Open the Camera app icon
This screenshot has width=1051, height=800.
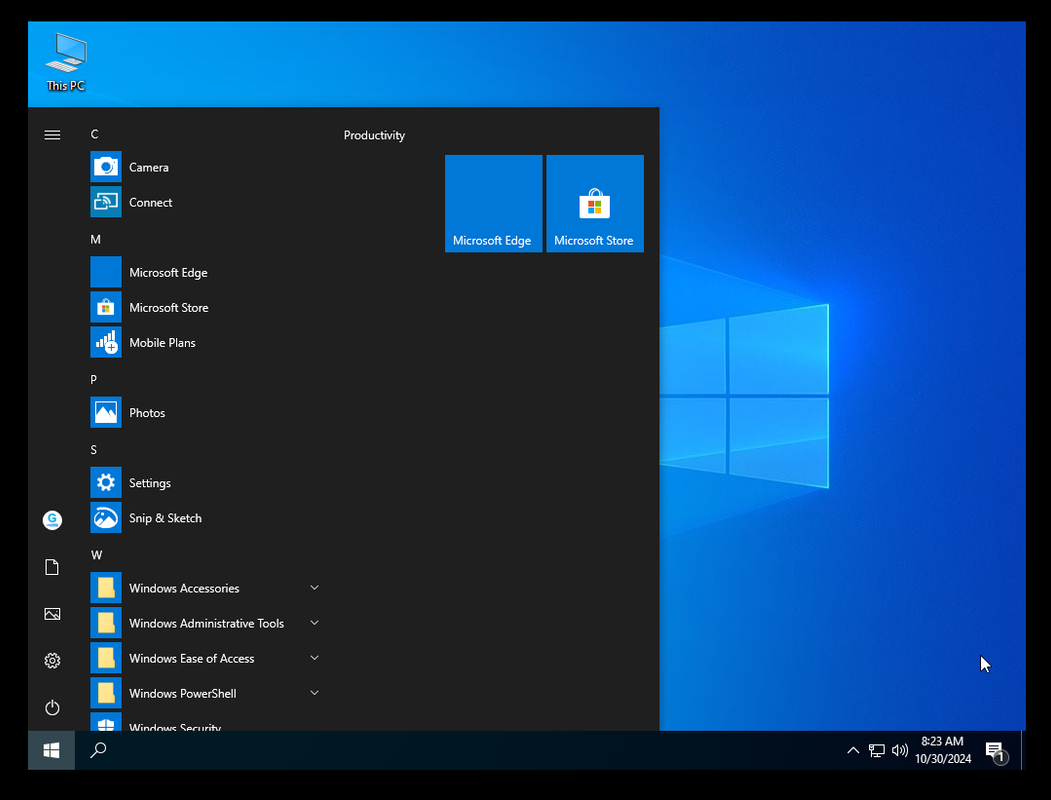pyautogui.click(x=106, y=167)
